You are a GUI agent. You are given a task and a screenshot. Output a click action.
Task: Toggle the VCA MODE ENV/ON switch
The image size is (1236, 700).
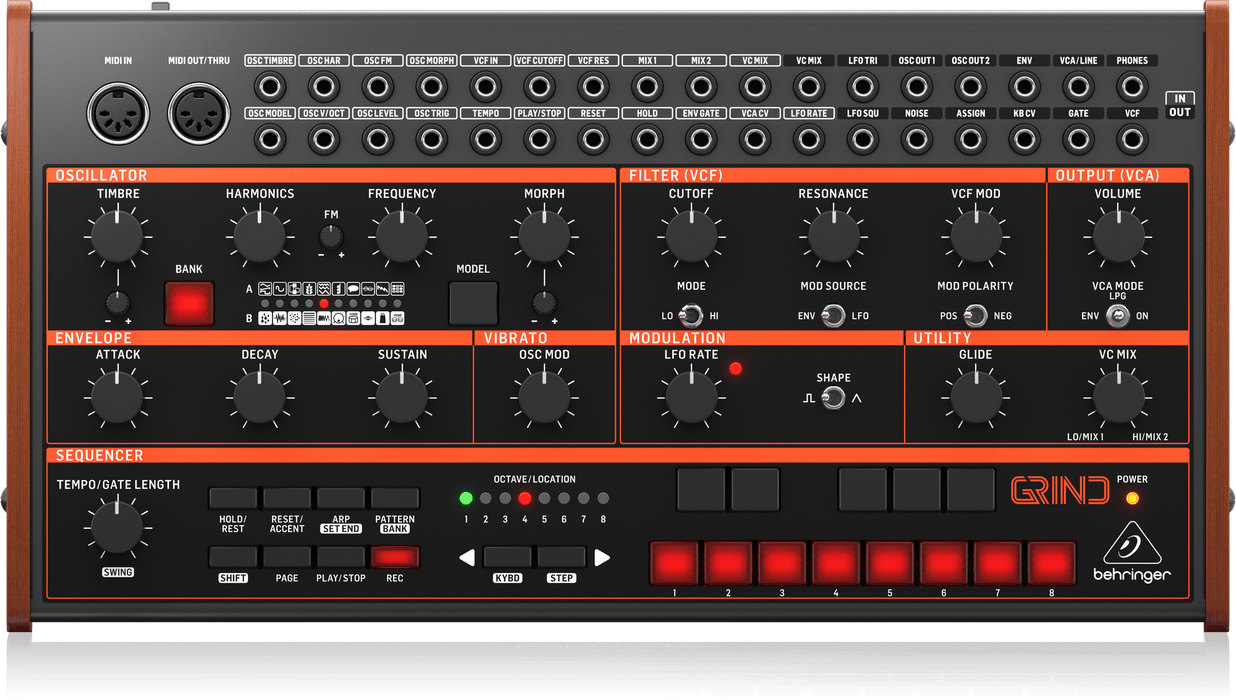pyautogui.click(x=1117, y=316)
